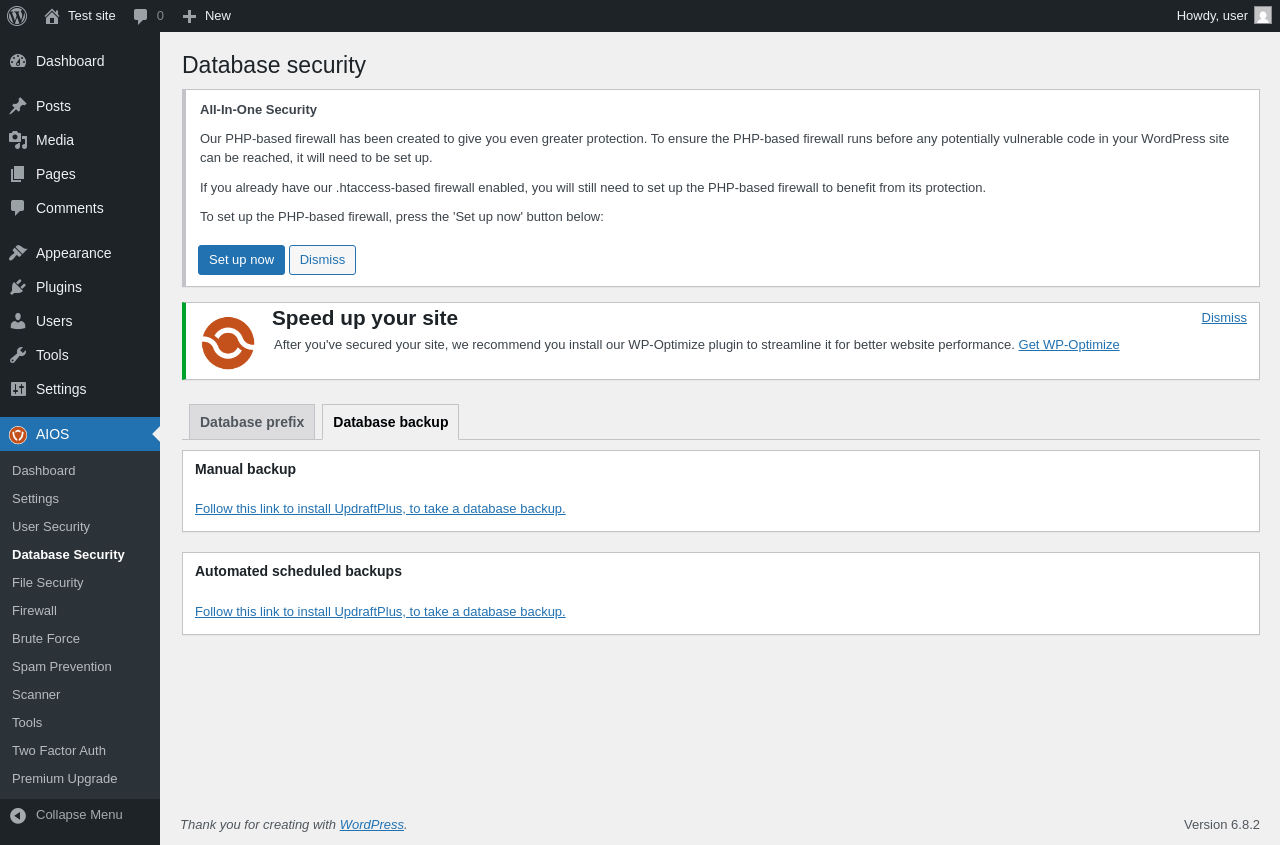Open Scanner submenu item
The height and width of the screenshot is (845, 1280).
point(36,694)
